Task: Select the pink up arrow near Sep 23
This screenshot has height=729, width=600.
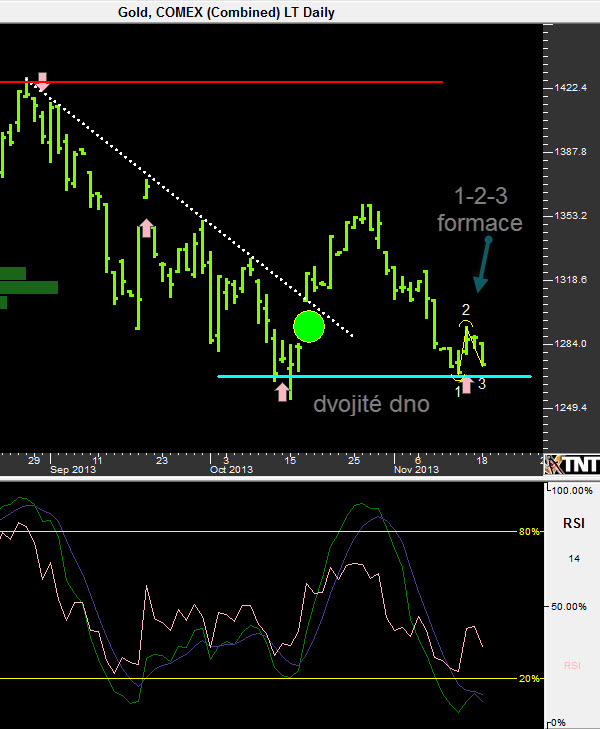Action: pyautogui.click(x=146, y=228)
